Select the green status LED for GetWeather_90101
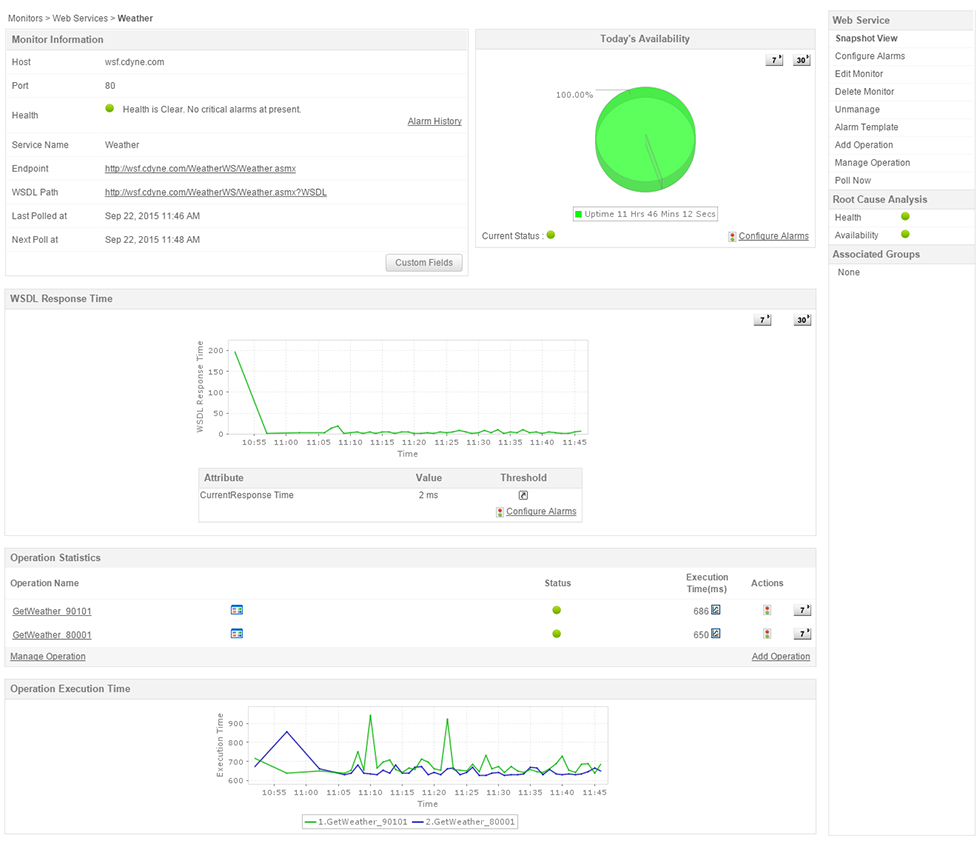This screenshot has width=980, height=855. coord(557,609)
